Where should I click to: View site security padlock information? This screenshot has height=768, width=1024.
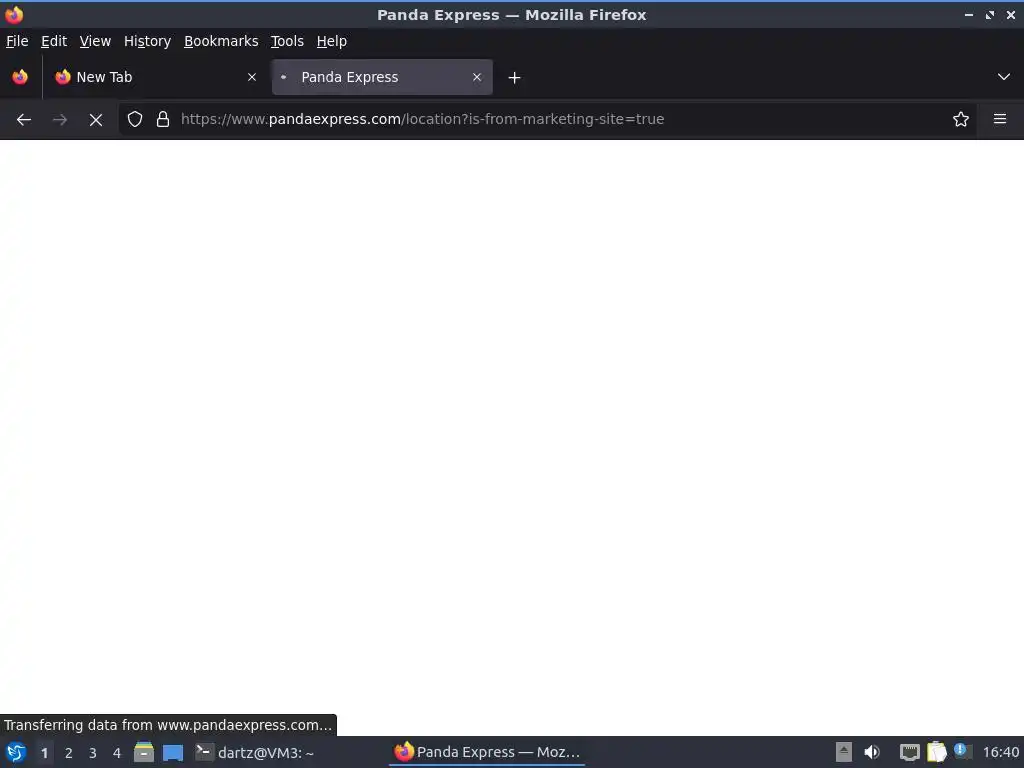point(163,120)
